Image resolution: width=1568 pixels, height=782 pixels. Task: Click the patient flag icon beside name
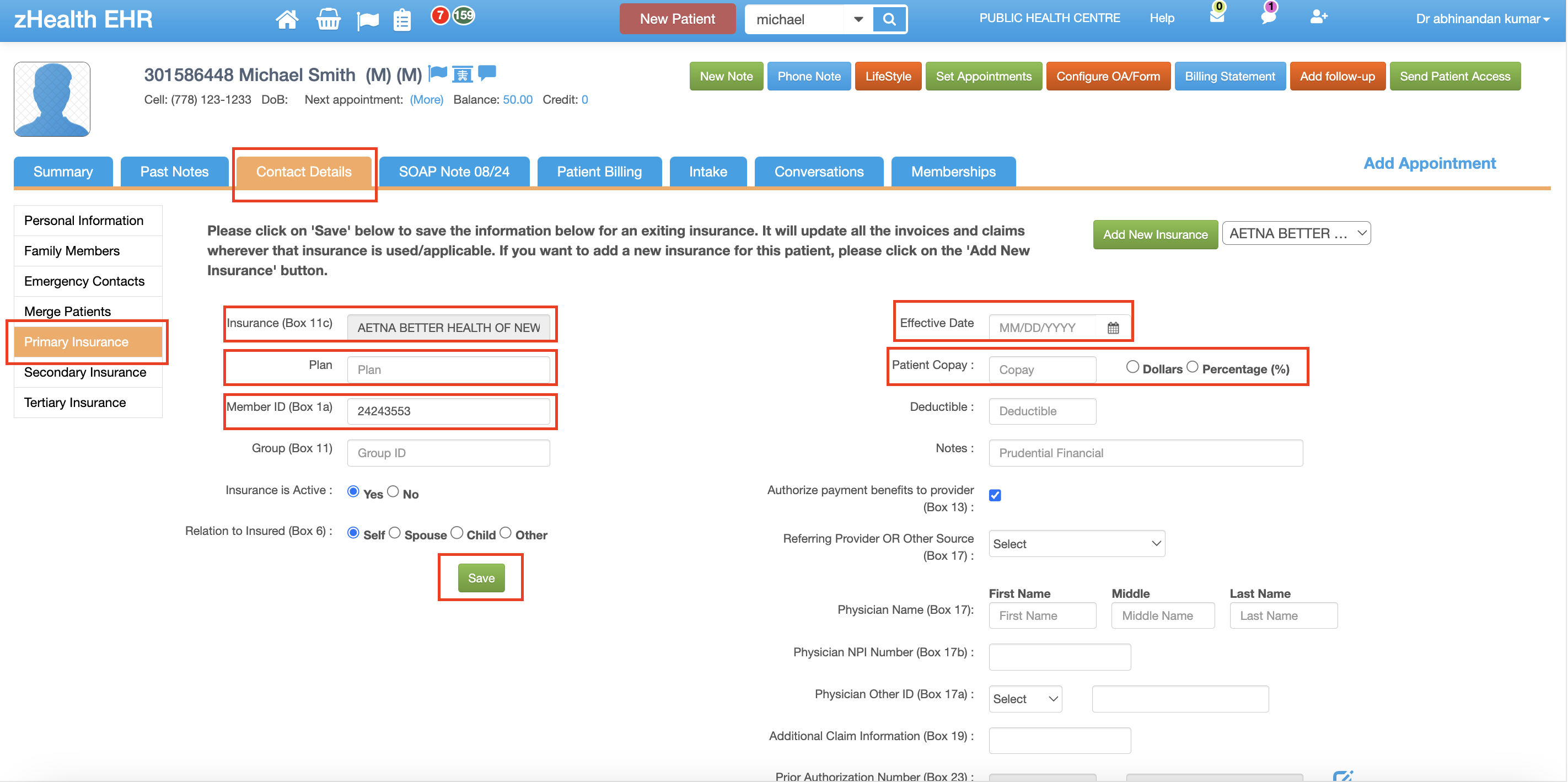tap(438, 74)
